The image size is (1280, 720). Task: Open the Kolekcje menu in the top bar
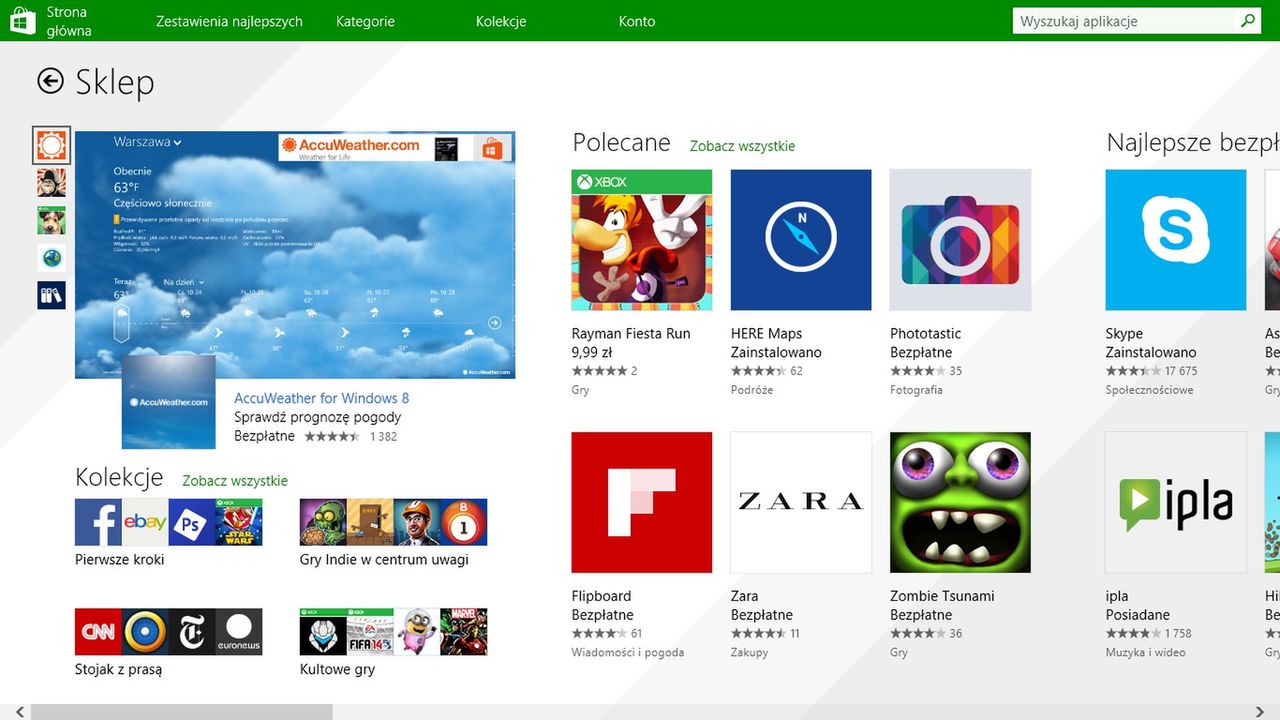click(x=501, y=21)
